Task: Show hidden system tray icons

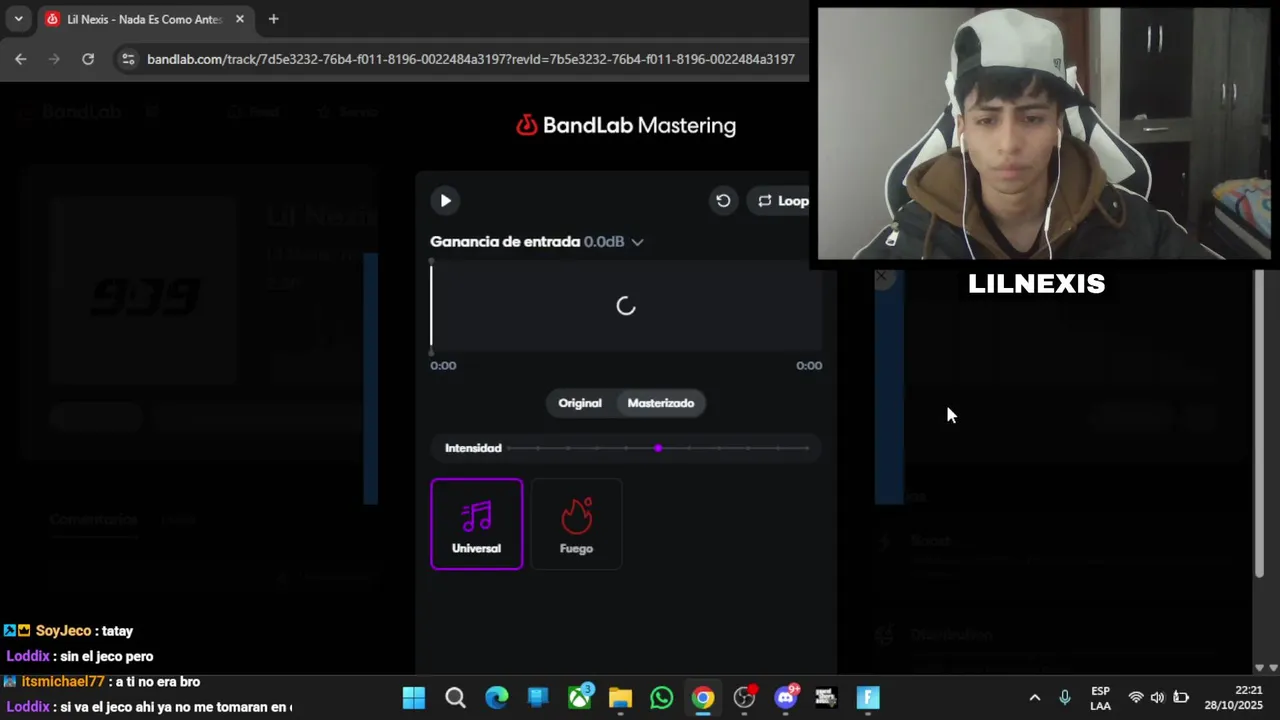Action: pyautogui.click(x=1035, y=698)
